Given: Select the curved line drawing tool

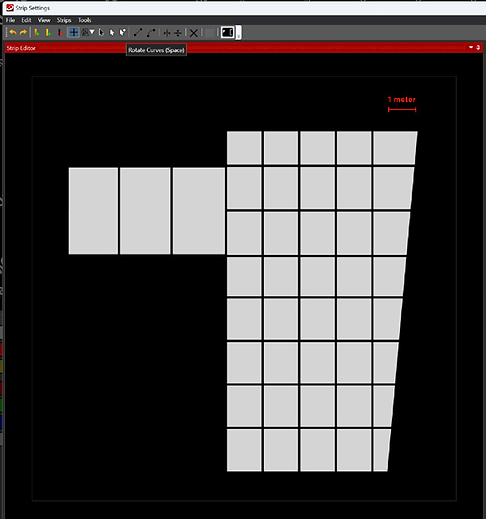Looking at the screenshot, I should point(151,32).
